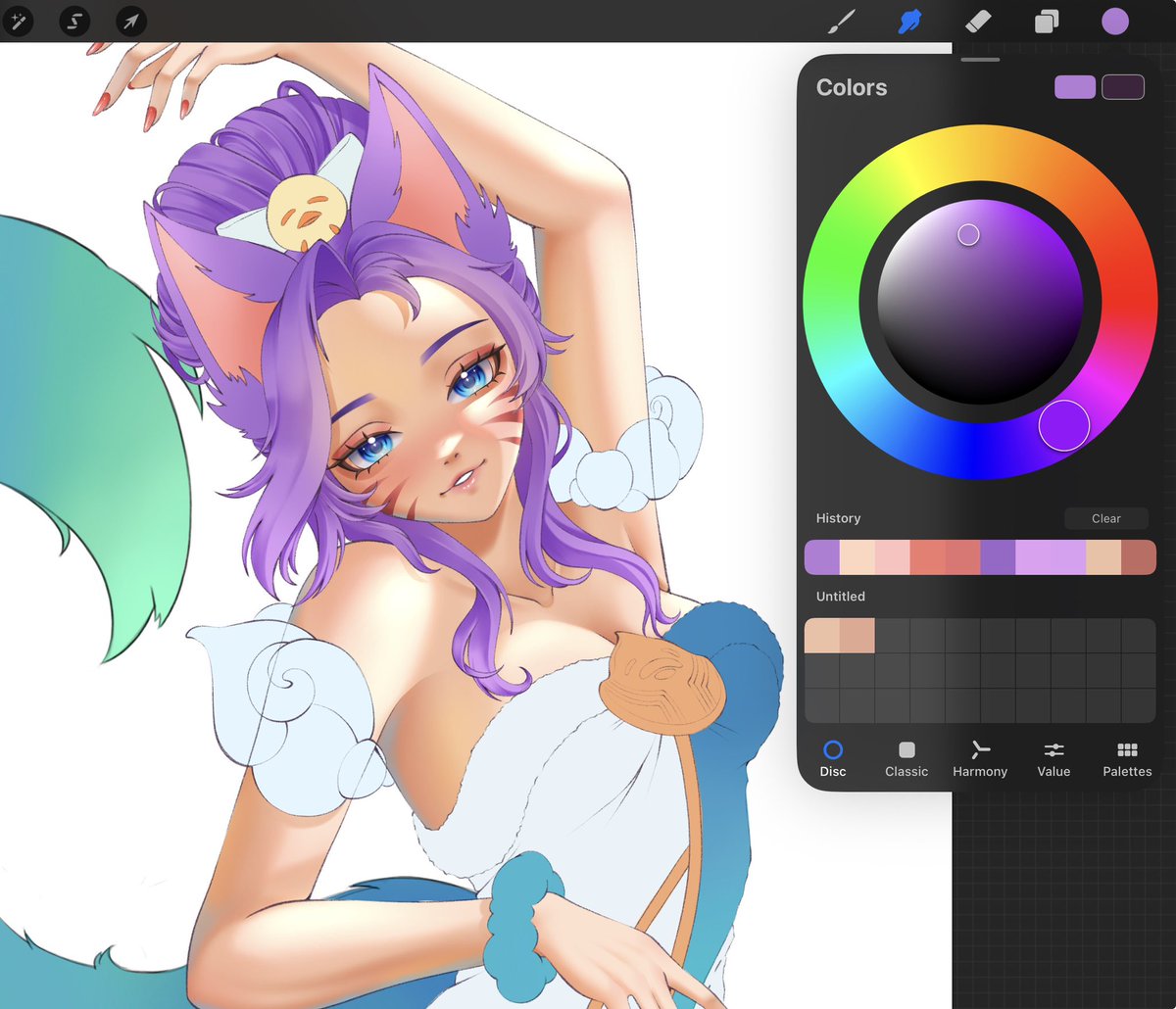Click the "Untitled" palette name

[x=841, y=596]
